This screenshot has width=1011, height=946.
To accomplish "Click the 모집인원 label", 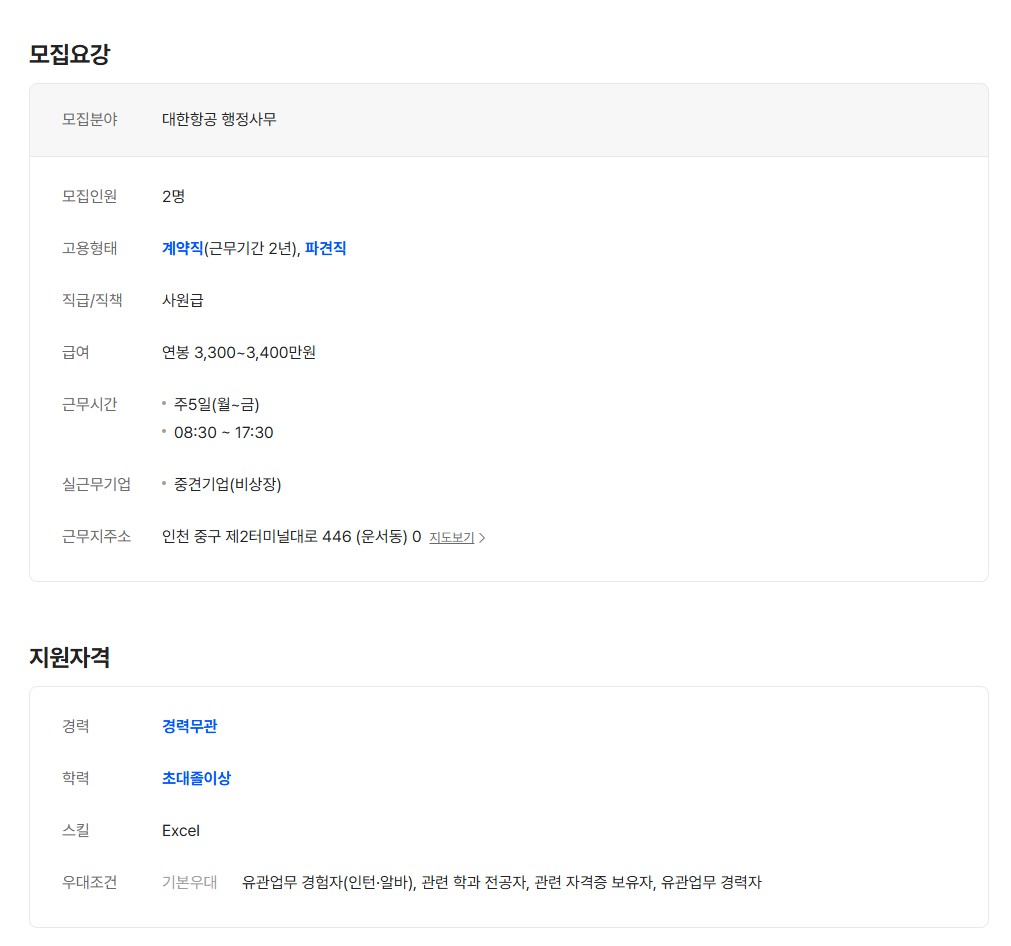I will click(90, 196).
